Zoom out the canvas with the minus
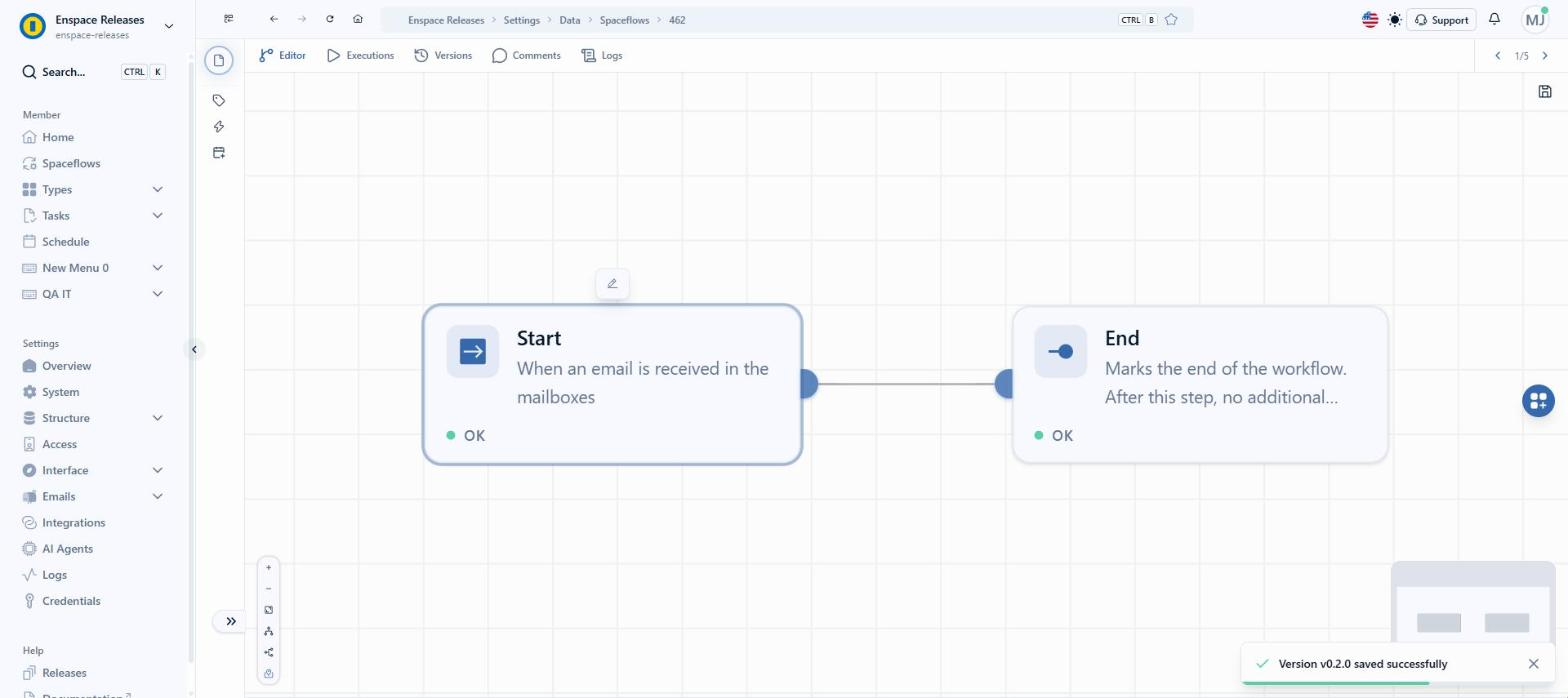The width and height of the screenshot is (1568, 698). click(x=268, y=588)
